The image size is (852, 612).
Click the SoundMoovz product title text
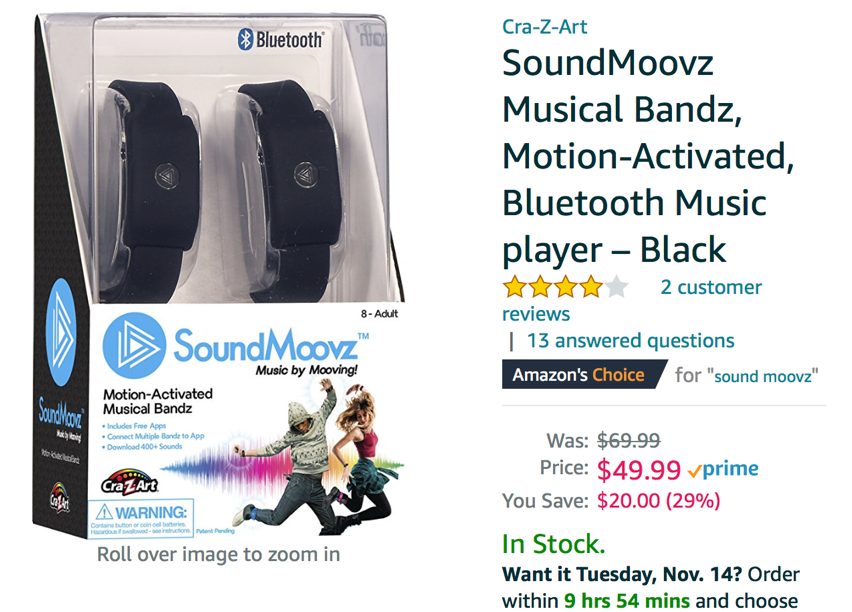coord(633,155)
